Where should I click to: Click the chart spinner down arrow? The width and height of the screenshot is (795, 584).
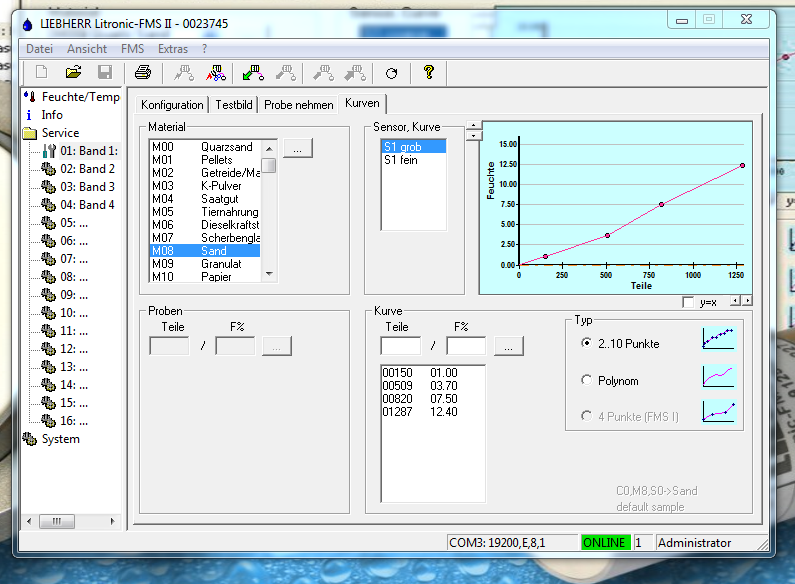pyautogui.click(x=474, y=135)
